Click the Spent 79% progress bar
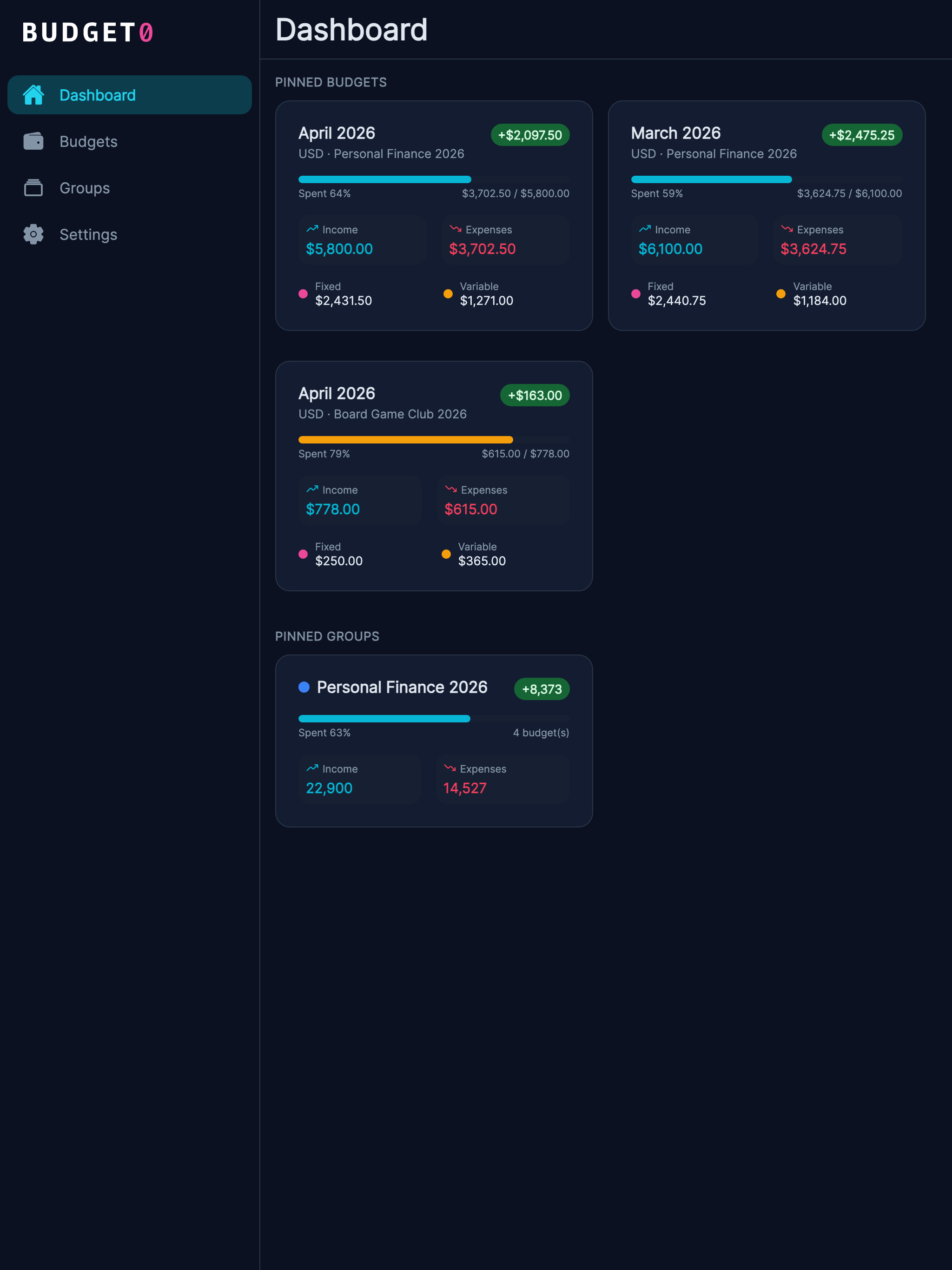 (405, 439)
